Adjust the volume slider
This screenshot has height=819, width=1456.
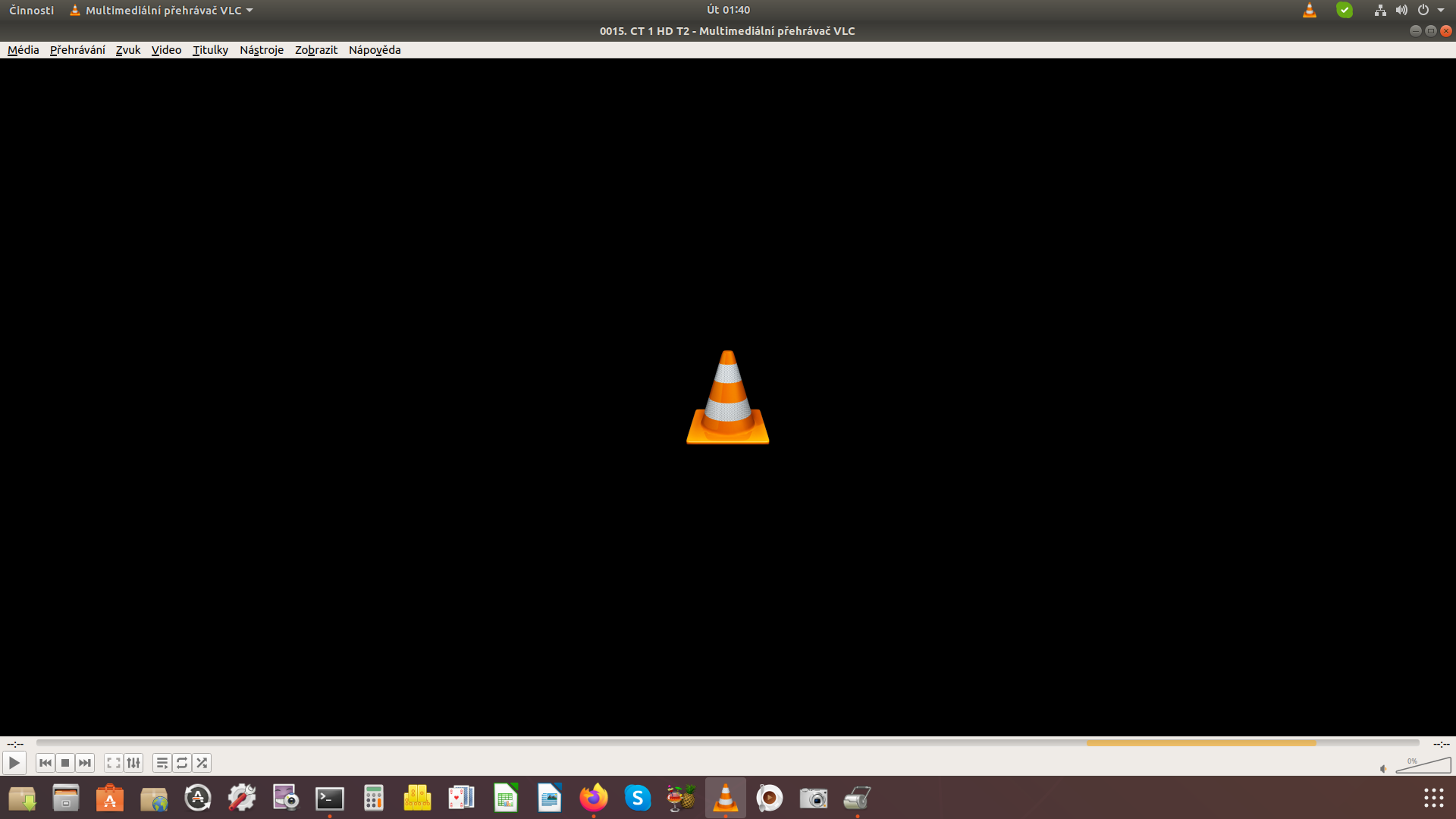click(1423, 766)
